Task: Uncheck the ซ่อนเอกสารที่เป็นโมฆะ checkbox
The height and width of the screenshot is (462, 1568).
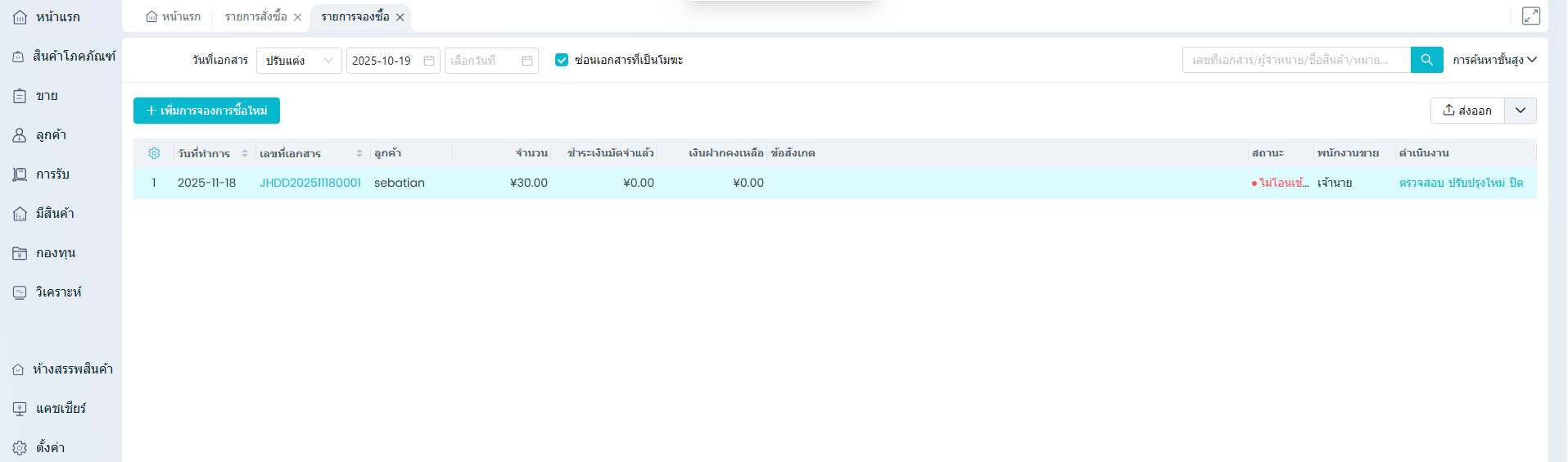Action: (562, 60)
